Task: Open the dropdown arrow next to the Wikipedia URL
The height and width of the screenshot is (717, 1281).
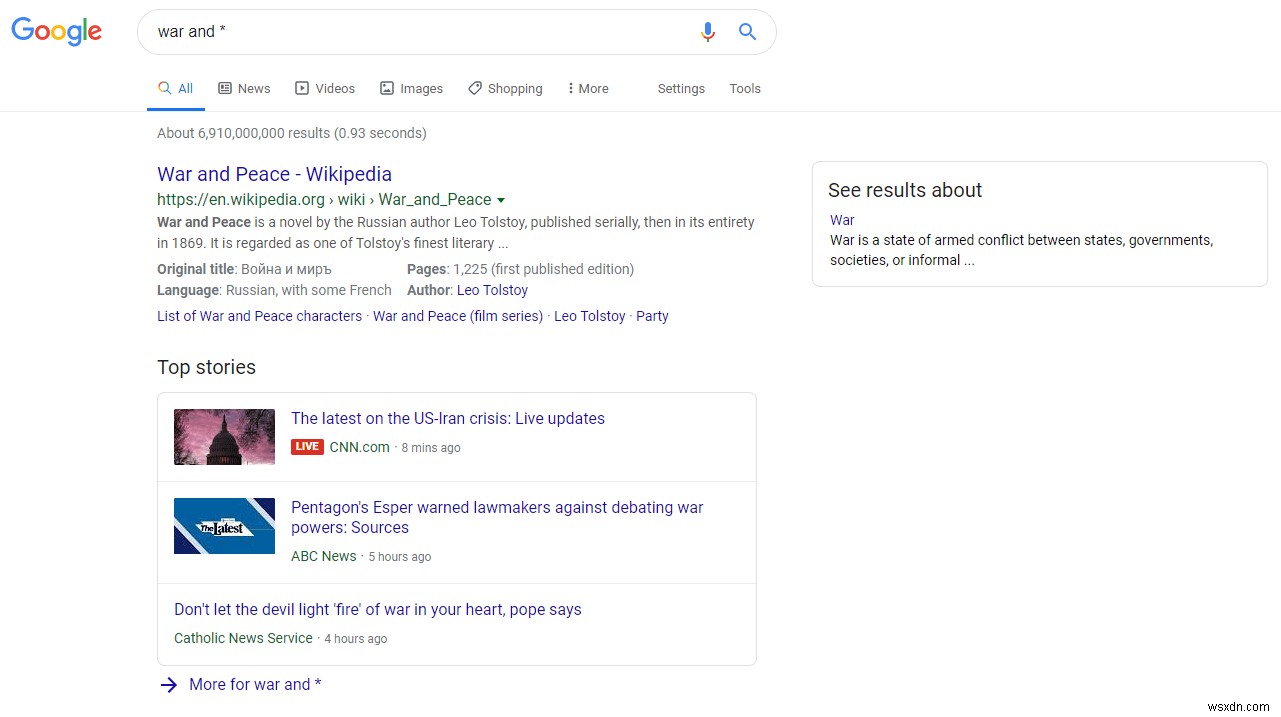Action: [x=501, y=199]
